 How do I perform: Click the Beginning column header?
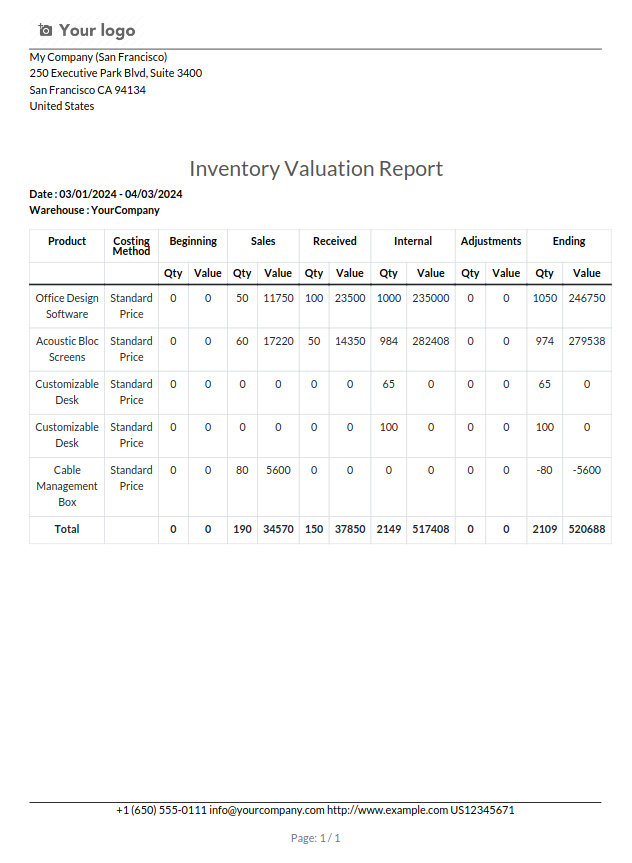[x=193, y=241]
